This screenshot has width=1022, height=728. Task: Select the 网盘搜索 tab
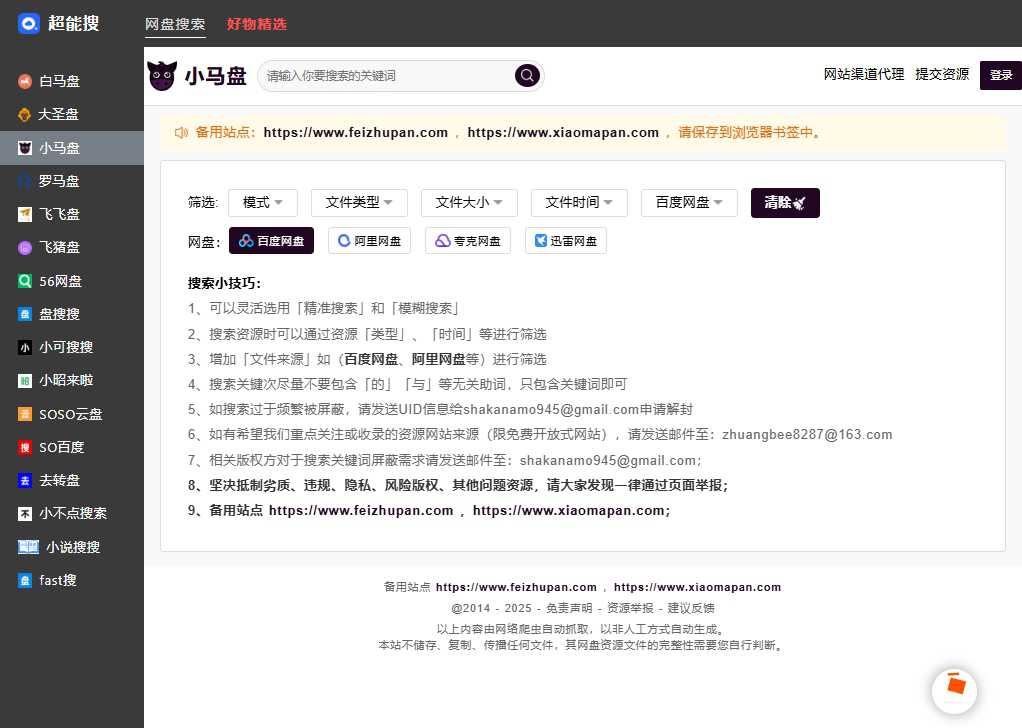(176, 23)
